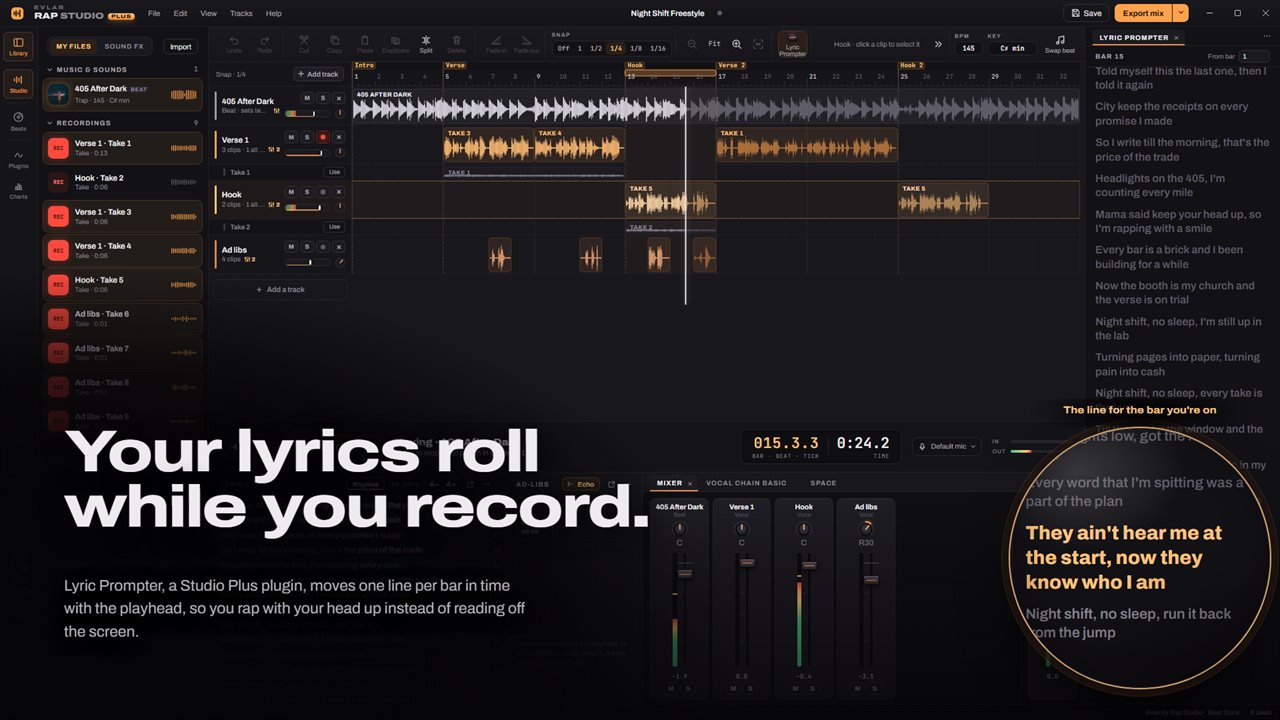This screenshot has height=720, width=1280.
Task: Open the Default mic dropdown
Action: pyautogui.click(x=948, y=446)
